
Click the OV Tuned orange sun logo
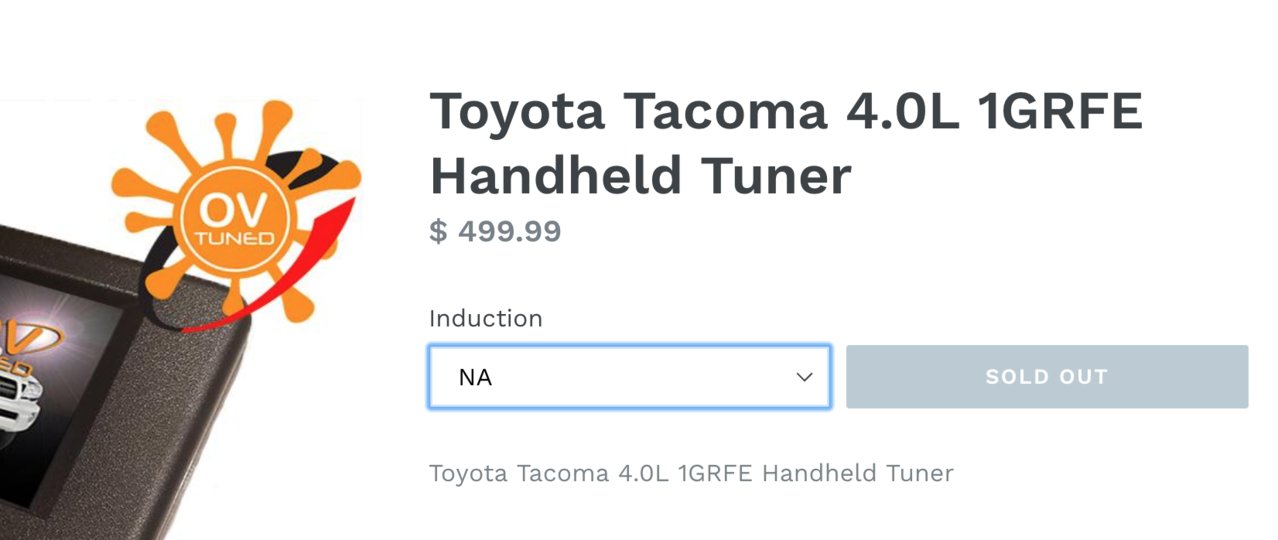click(x=233, y=212)
